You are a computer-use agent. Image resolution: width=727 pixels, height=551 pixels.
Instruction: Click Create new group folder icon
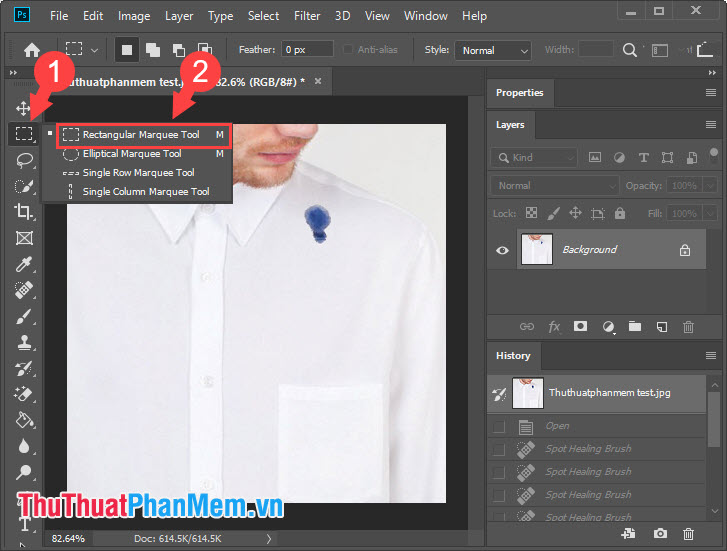pos(635,327)
